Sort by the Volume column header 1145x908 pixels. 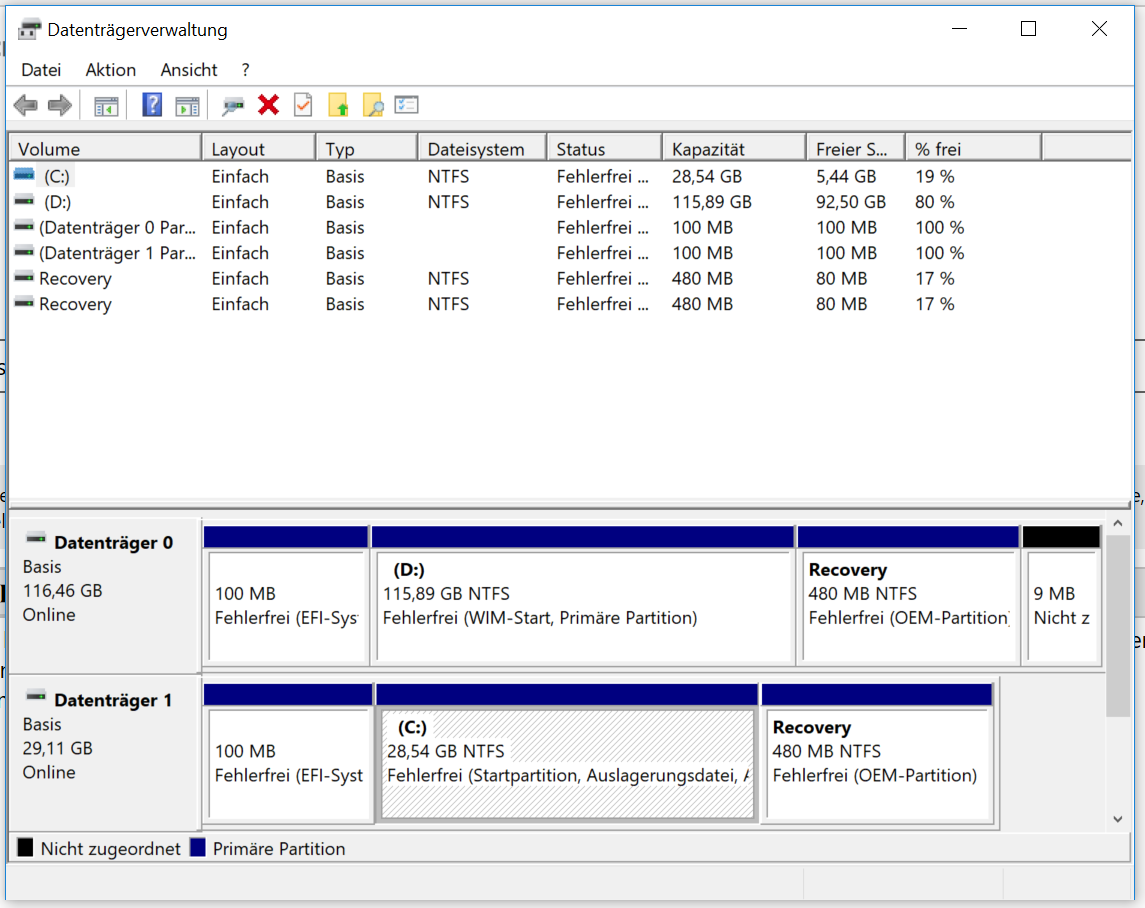105,149
